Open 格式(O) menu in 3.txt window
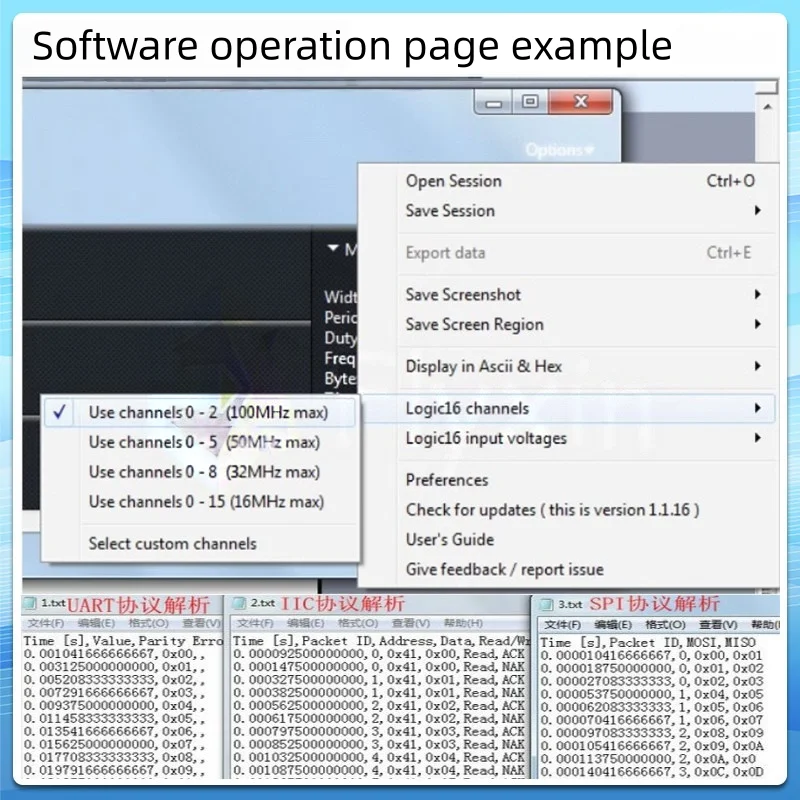The image size is (800, 800). click(666, 625)
